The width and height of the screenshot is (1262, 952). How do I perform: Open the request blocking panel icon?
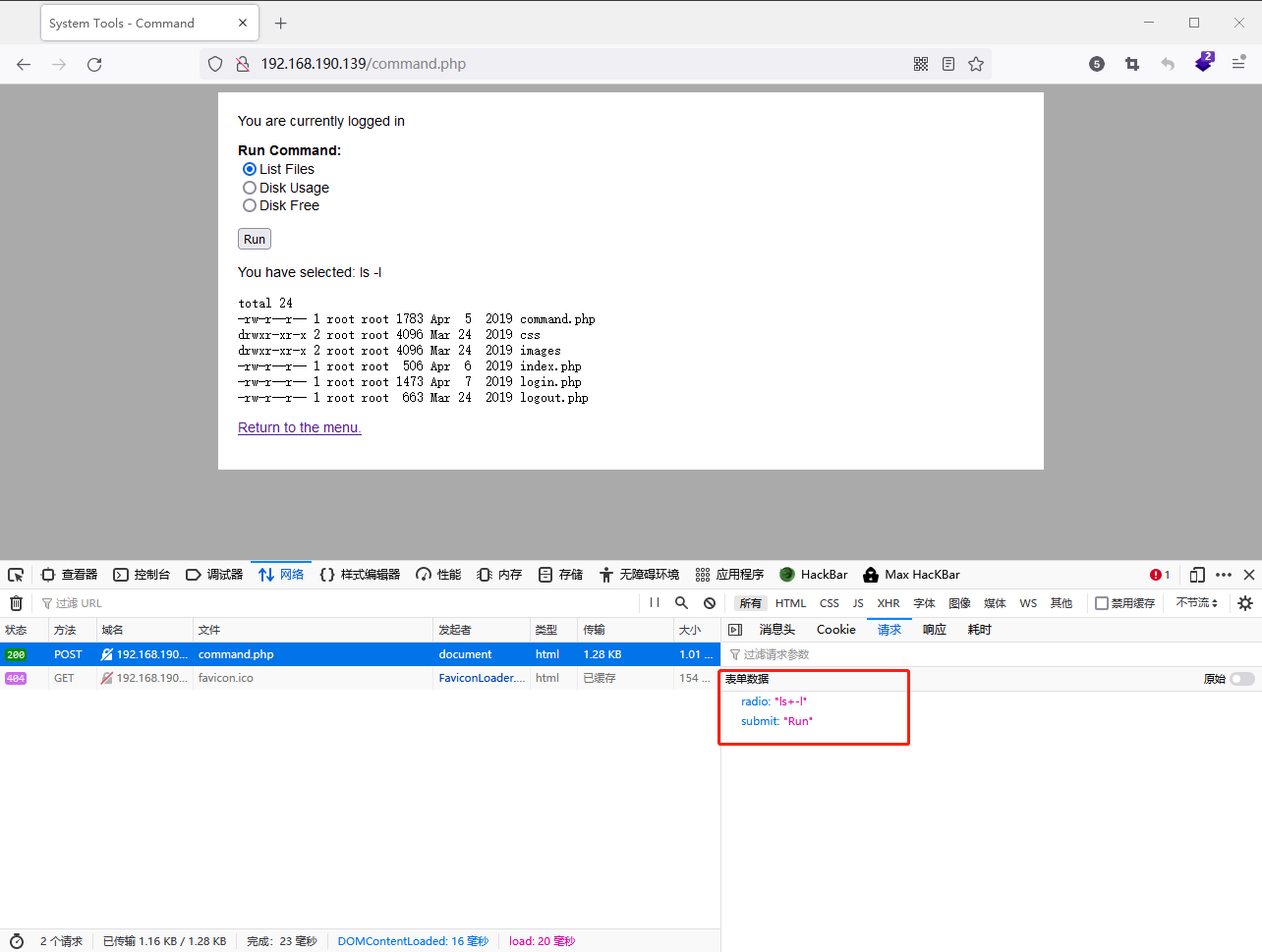coord(710,603)
